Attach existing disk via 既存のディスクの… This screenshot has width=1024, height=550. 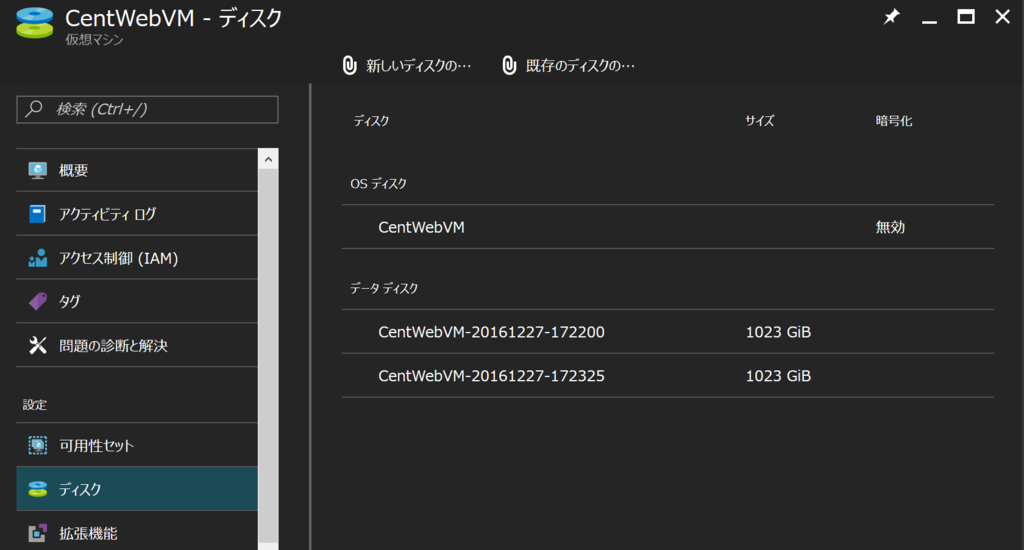[x=568, y=65]
